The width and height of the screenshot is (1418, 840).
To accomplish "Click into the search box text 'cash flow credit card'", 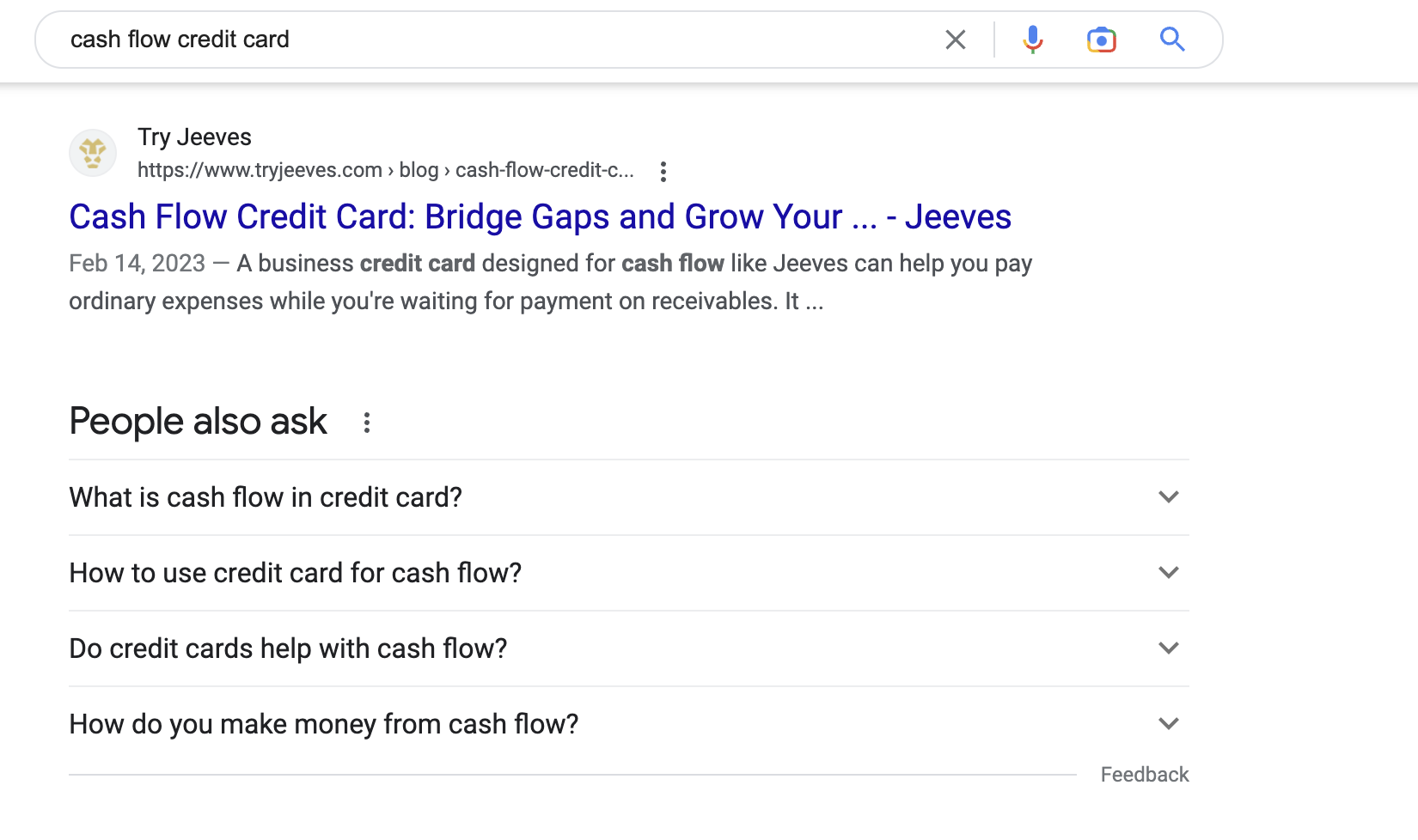I will click(180, 40).
